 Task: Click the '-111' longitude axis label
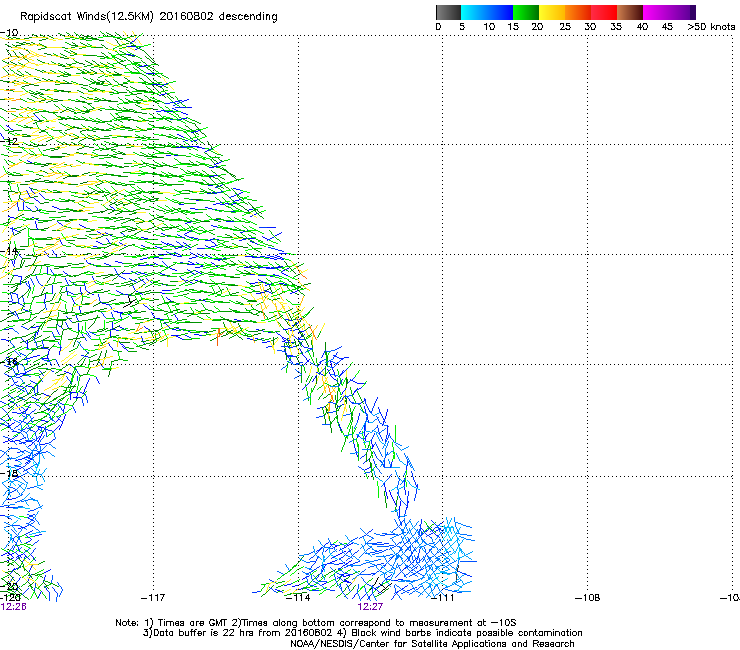pyautogui.click(x=443, y=598)
